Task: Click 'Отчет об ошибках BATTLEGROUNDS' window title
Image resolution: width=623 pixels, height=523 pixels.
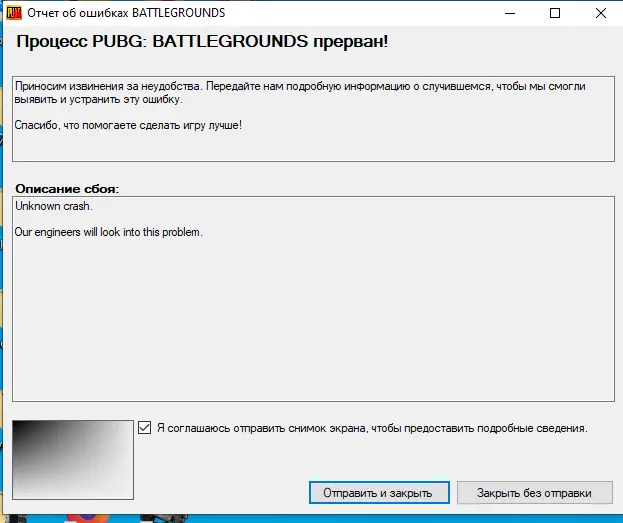Action: coord(126,13)
